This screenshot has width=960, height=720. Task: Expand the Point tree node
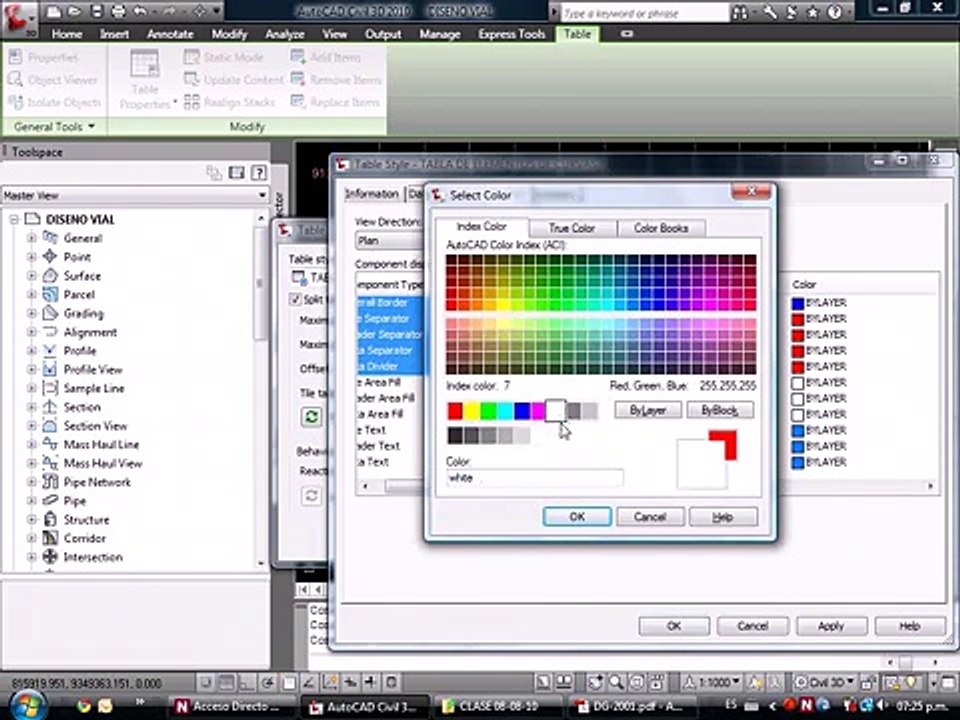pos(32,257)
